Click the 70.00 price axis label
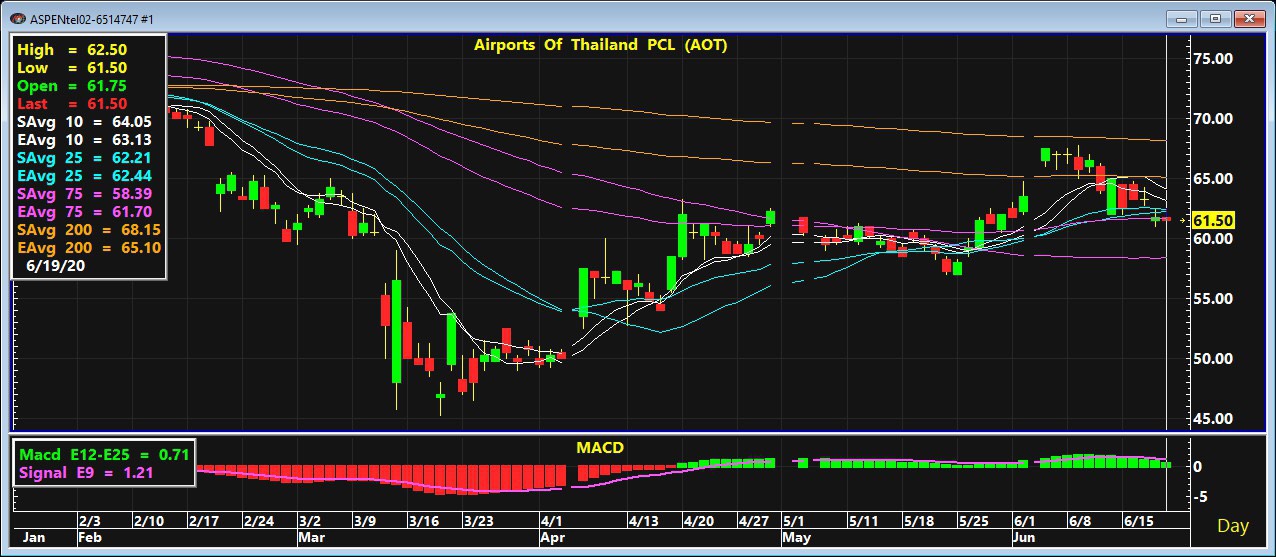The image size is (1276, 557). [1212, 119]
